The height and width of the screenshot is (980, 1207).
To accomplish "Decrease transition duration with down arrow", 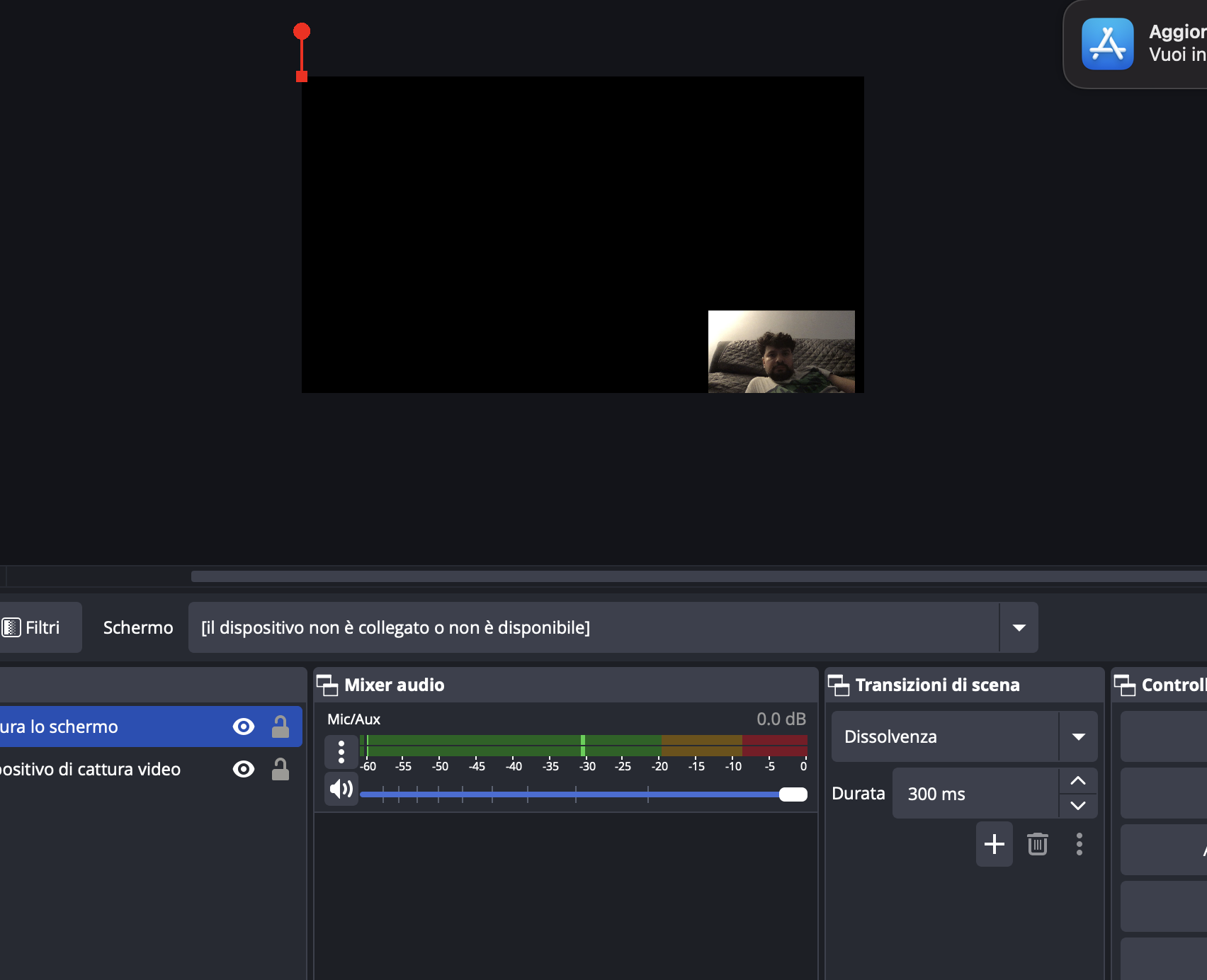I will [1078, 806].
